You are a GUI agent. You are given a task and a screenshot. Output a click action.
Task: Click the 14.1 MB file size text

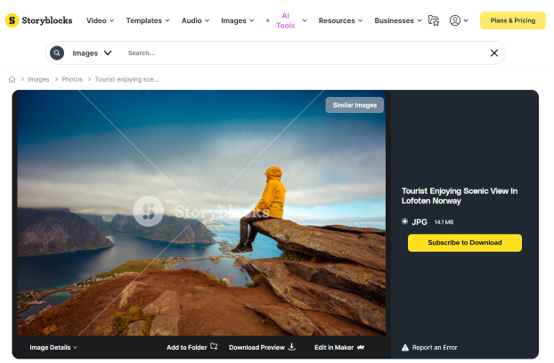coord(444,222)
